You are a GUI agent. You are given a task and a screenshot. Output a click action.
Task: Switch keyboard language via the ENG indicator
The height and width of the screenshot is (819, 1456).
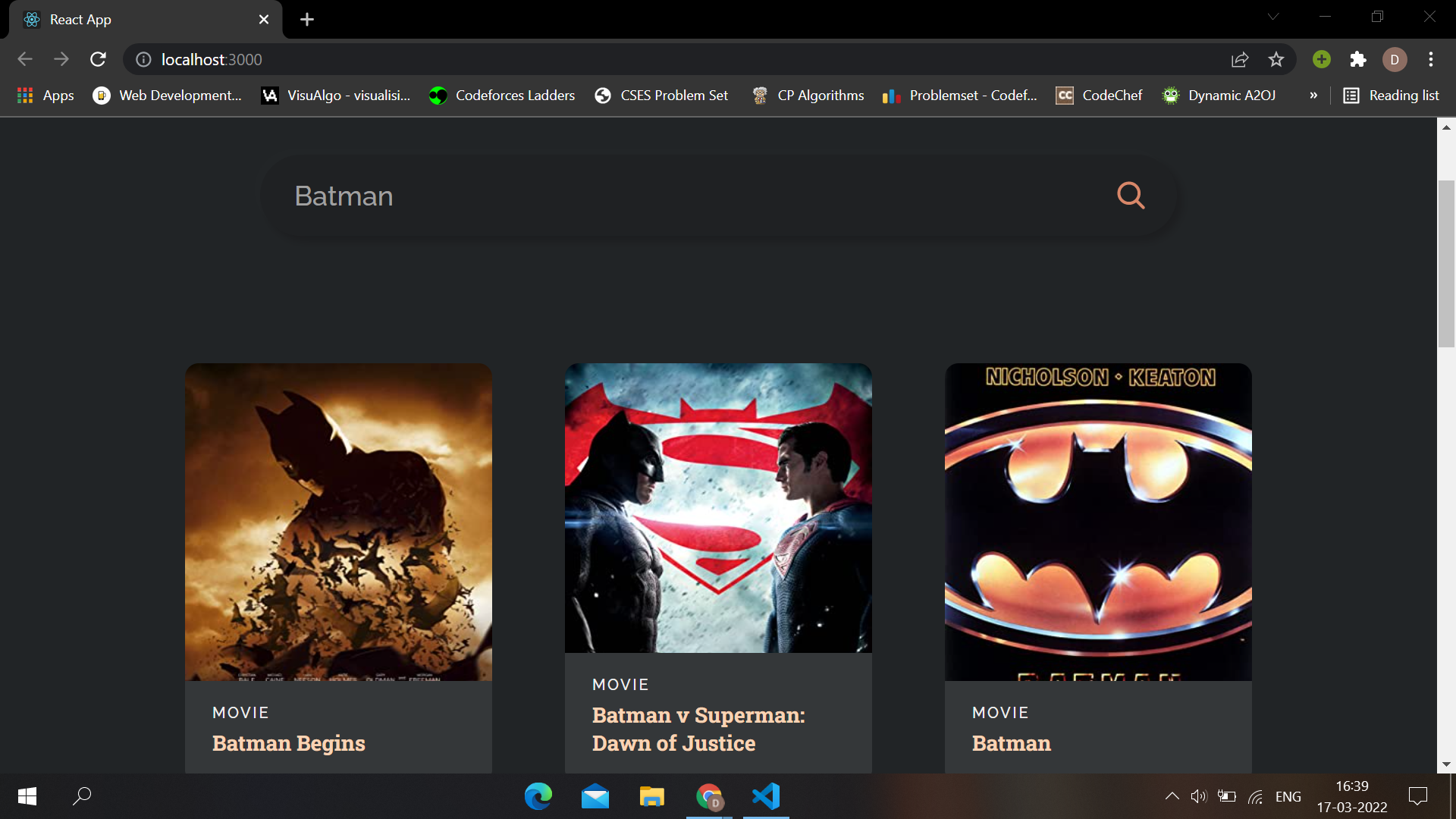coord(1287,796)
